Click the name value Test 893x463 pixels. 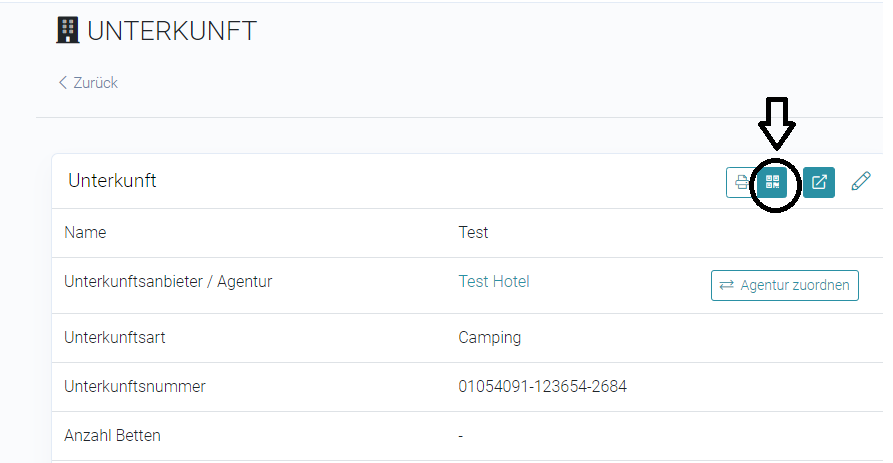click(473, 232)
